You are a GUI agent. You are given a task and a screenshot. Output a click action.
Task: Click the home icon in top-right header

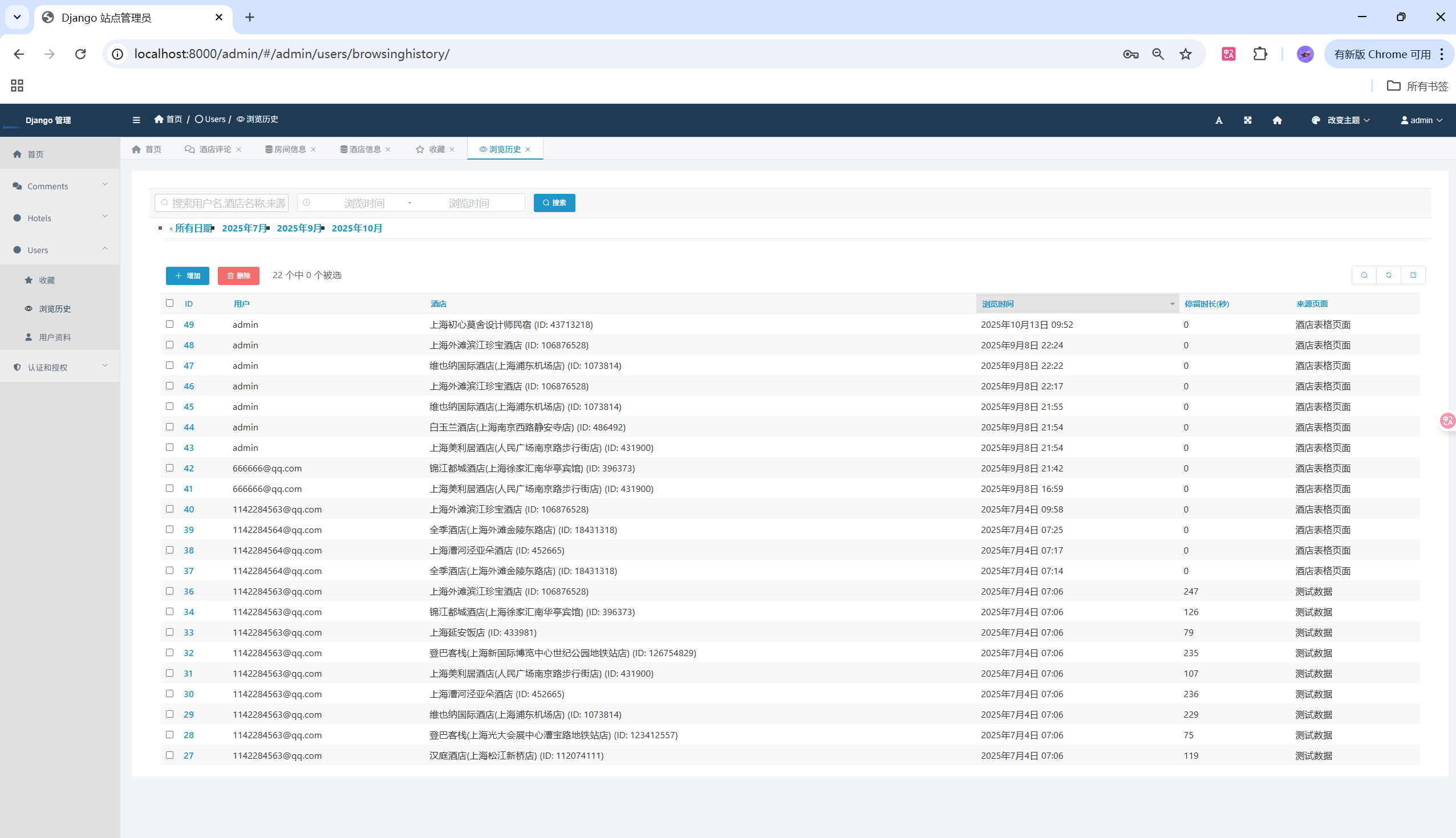(x=1277, y=120)
